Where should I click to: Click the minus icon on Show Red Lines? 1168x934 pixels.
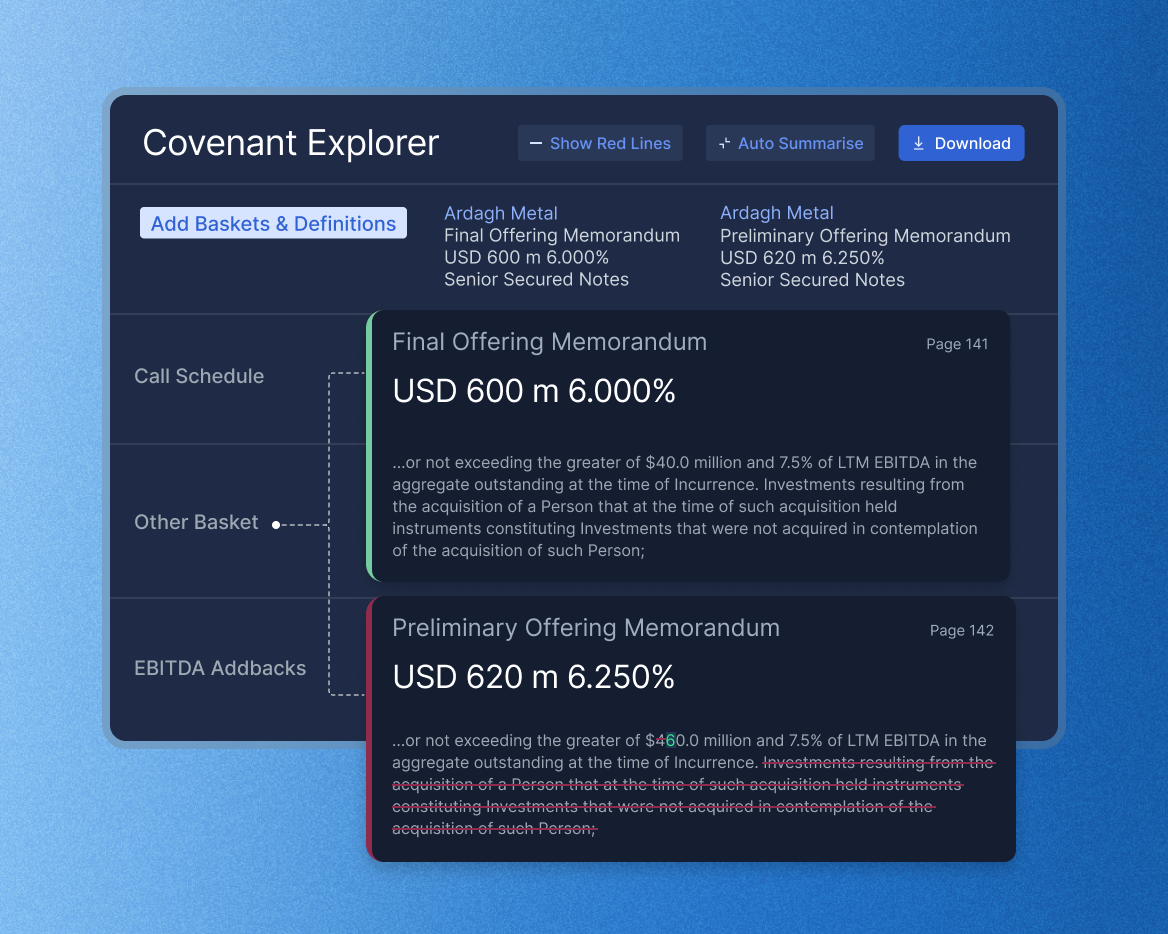(534, 143)
